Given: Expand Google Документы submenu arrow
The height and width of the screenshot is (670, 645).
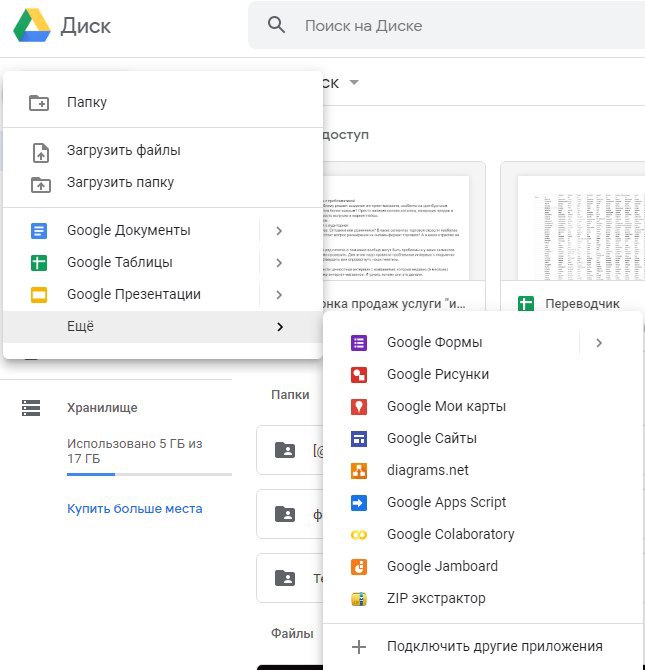Looking at the screenshot, I should [279, 231].
